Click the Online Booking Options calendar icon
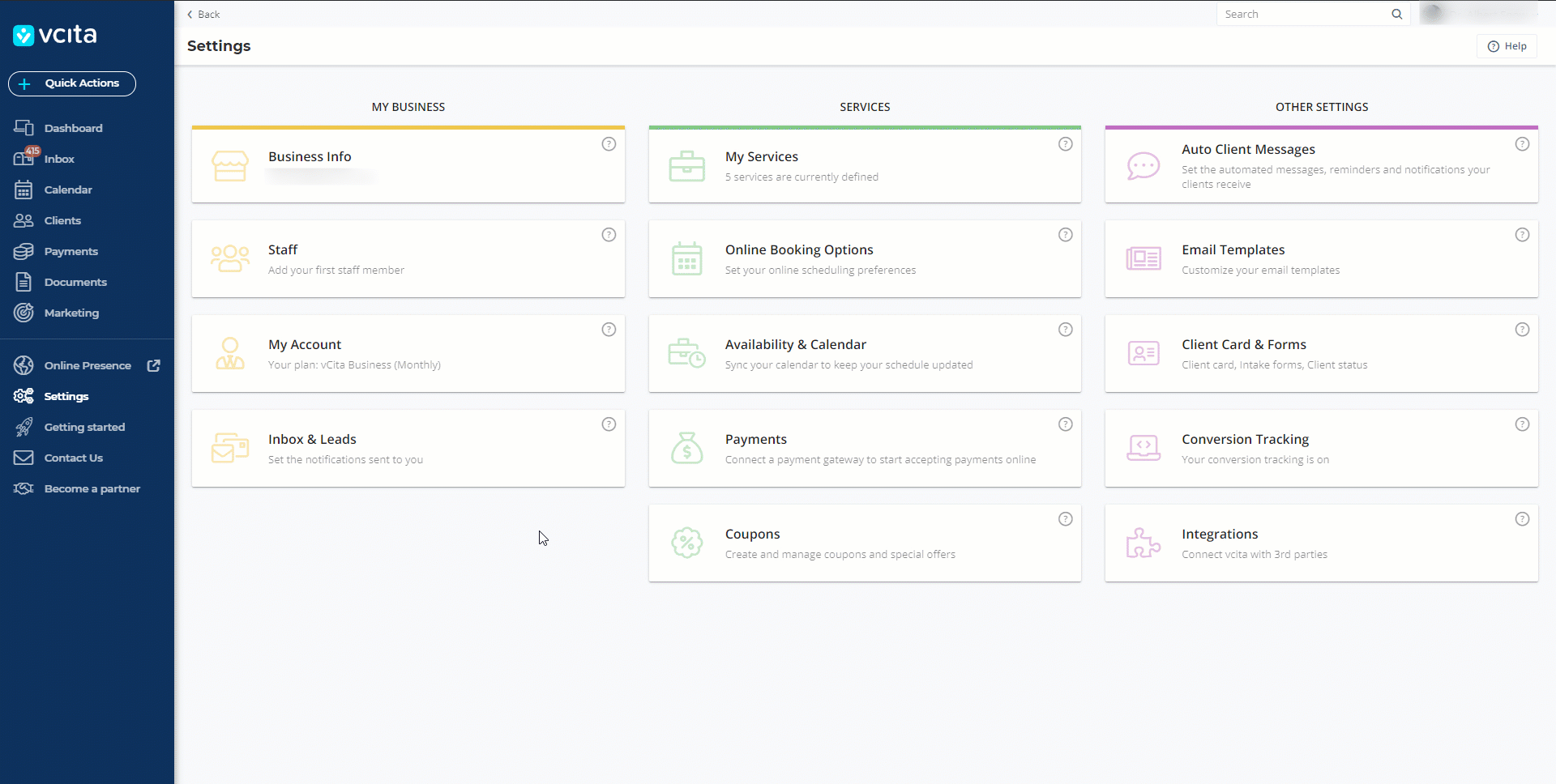The height and width of the screenshot is (784, 1556). click(x=687, y=259)
